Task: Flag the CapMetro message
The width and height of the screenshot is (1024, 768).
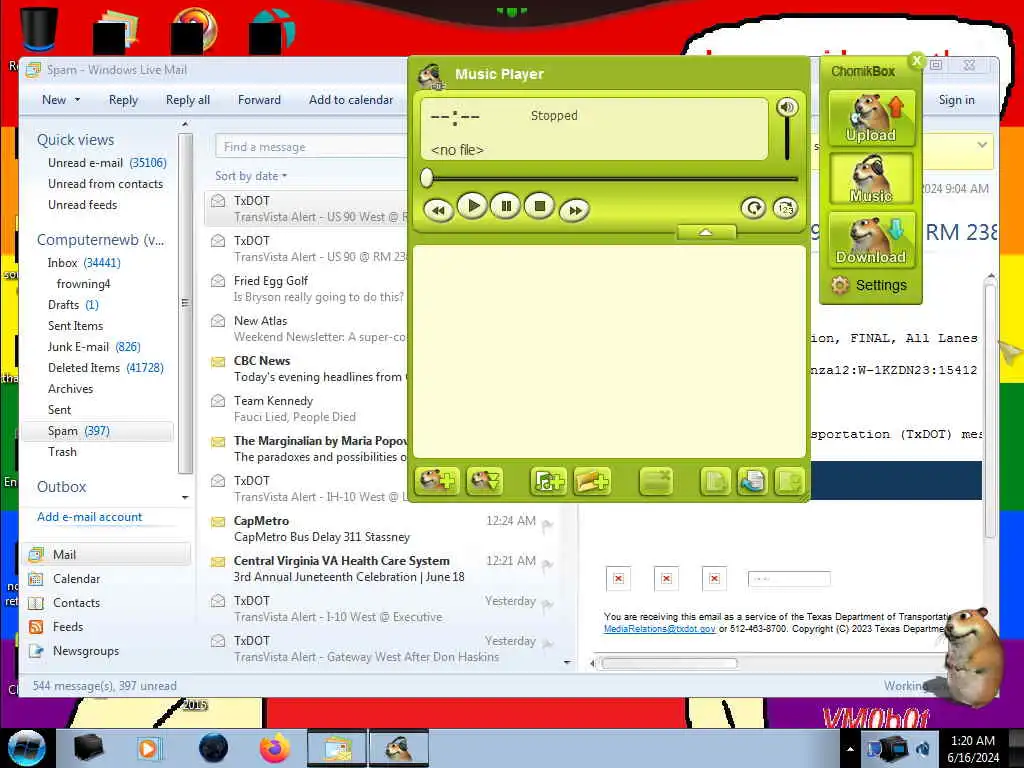Action: tap(547, 524)
